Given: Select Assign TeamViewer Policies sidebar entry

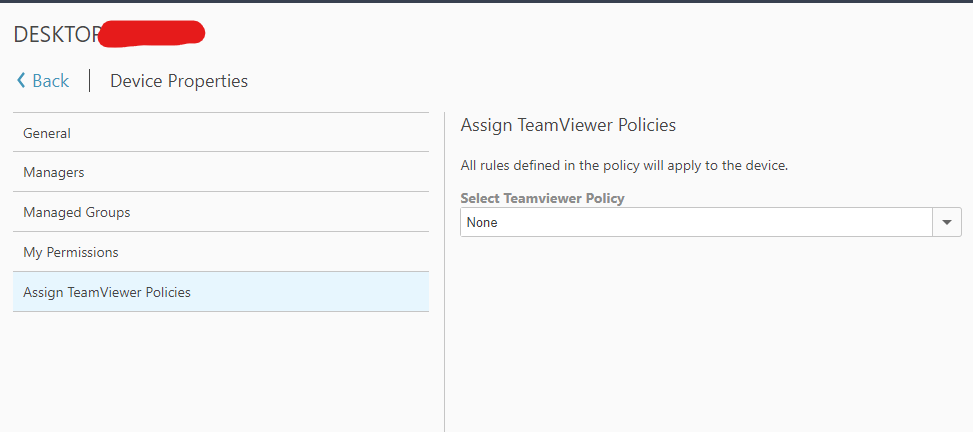Looking at the screenshot, I should click(221, 292).
